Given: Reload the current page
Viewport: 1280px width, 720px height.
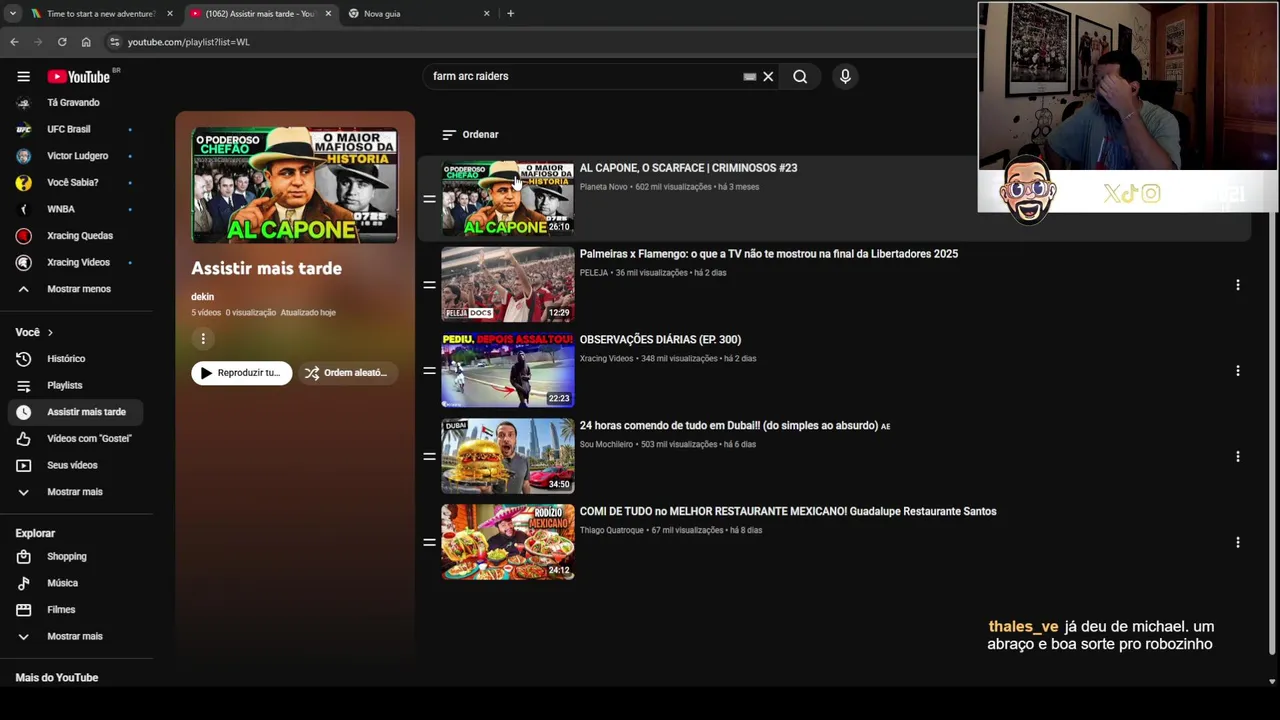Looking at the screenshot, I should coord(62,42).
